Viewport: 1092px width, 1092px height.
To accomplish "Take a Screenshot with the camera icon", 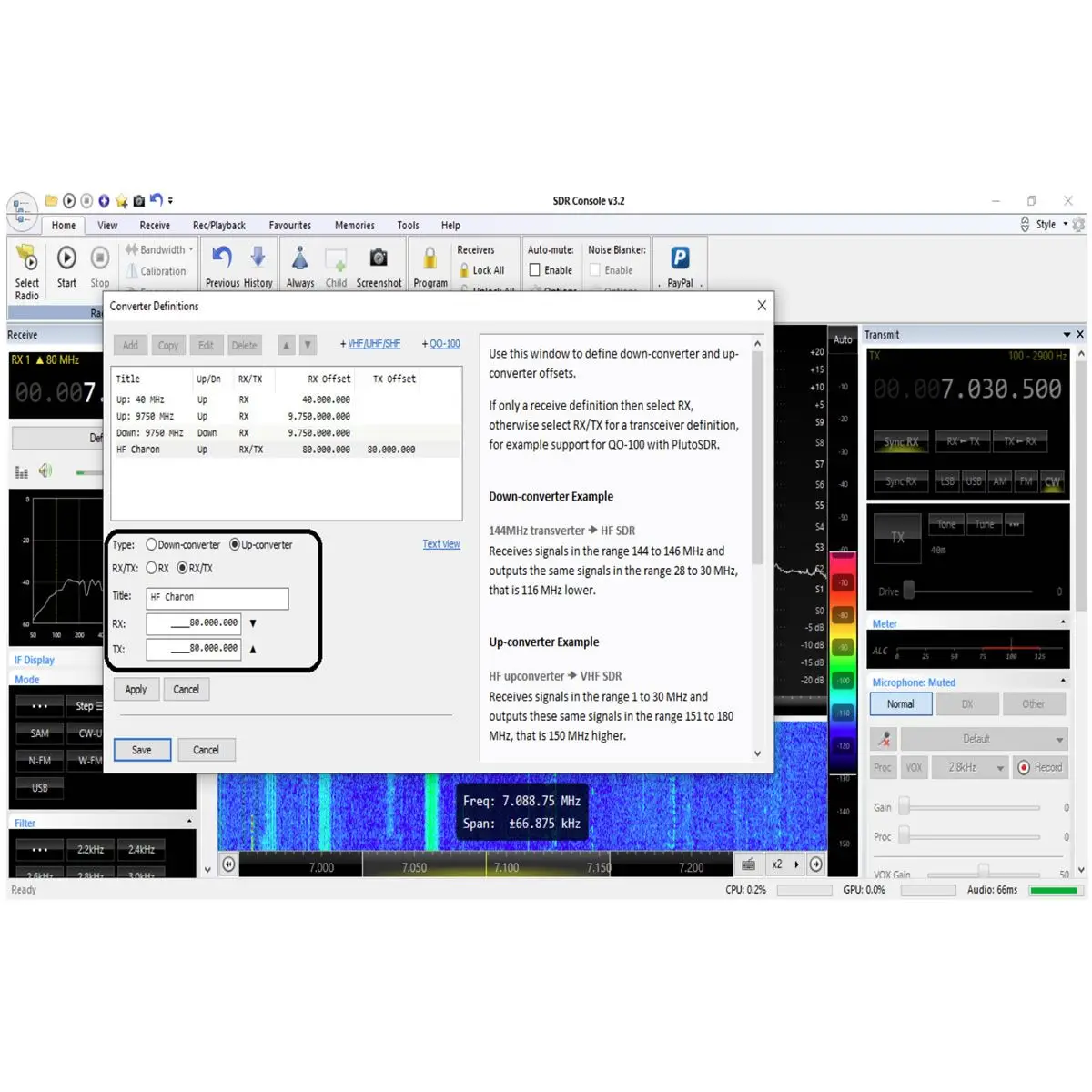I will tap(379, 258).
